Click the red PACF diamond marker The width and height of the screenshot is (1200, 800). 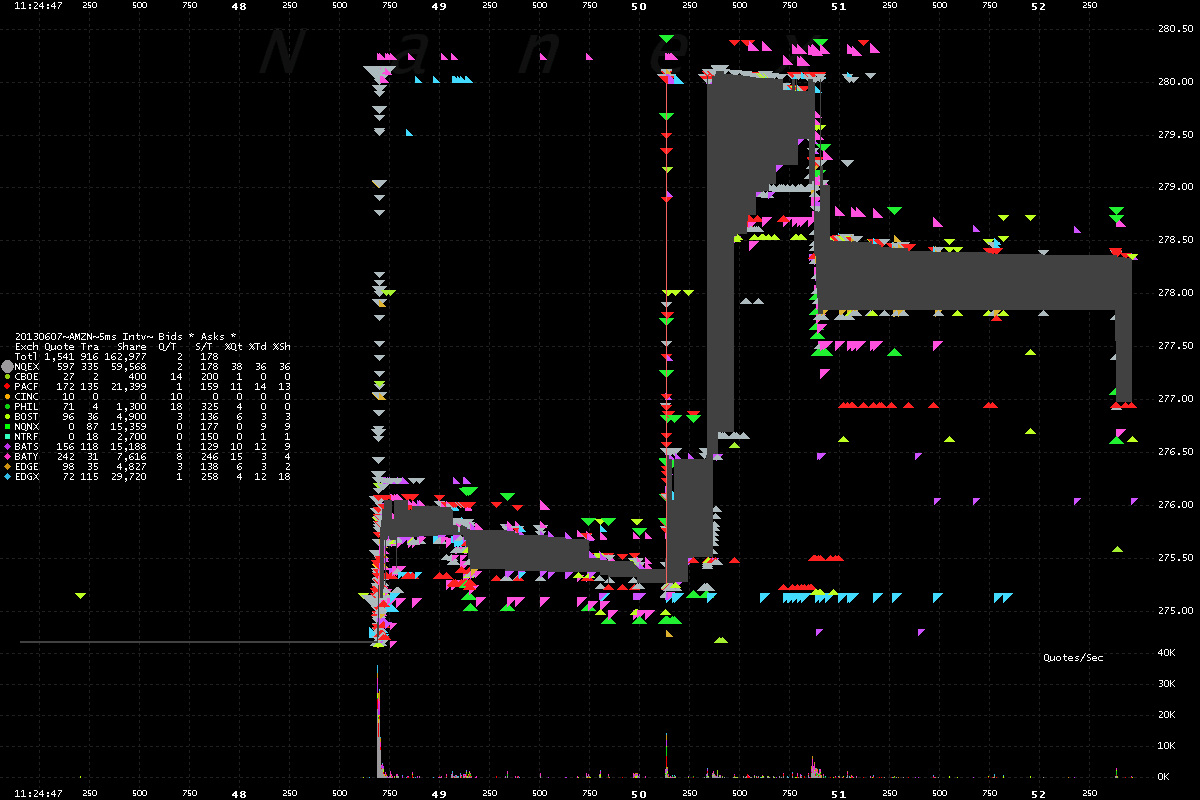[x=7, y=386]
